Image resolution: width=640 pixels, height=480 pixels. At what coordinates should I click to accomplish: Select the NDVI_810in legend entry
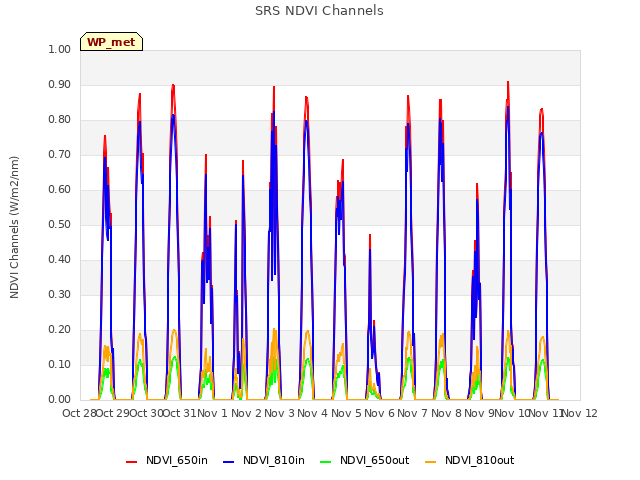(264, 460)
